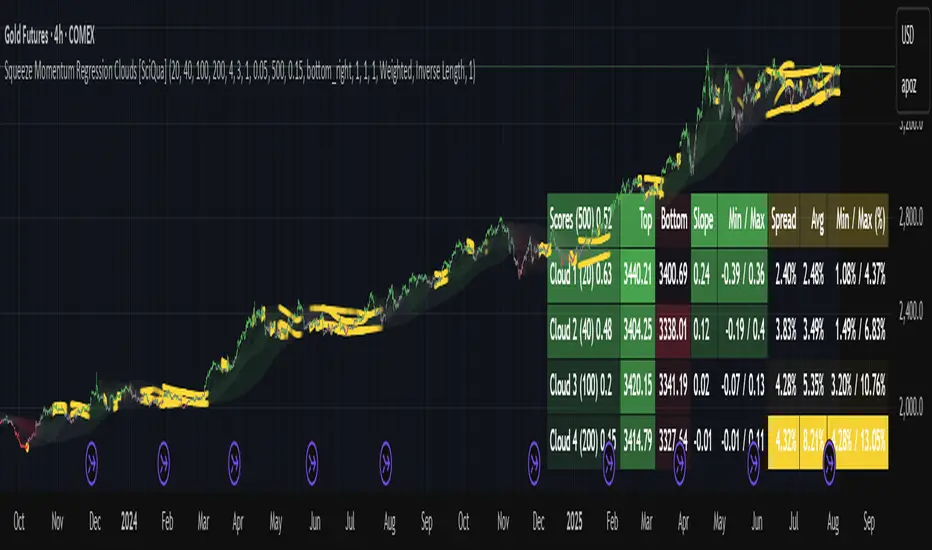Image resolution: width=932 pixels, height=550 pixels.
Task: Click the contract roll marker near Aug 2024
Action: point(386,463)
